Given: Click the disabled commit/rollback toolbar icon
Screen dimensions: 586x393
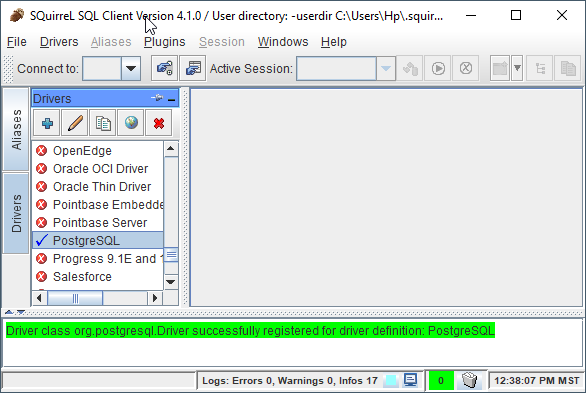Looking at the screenshot, I should click(410, 68).
